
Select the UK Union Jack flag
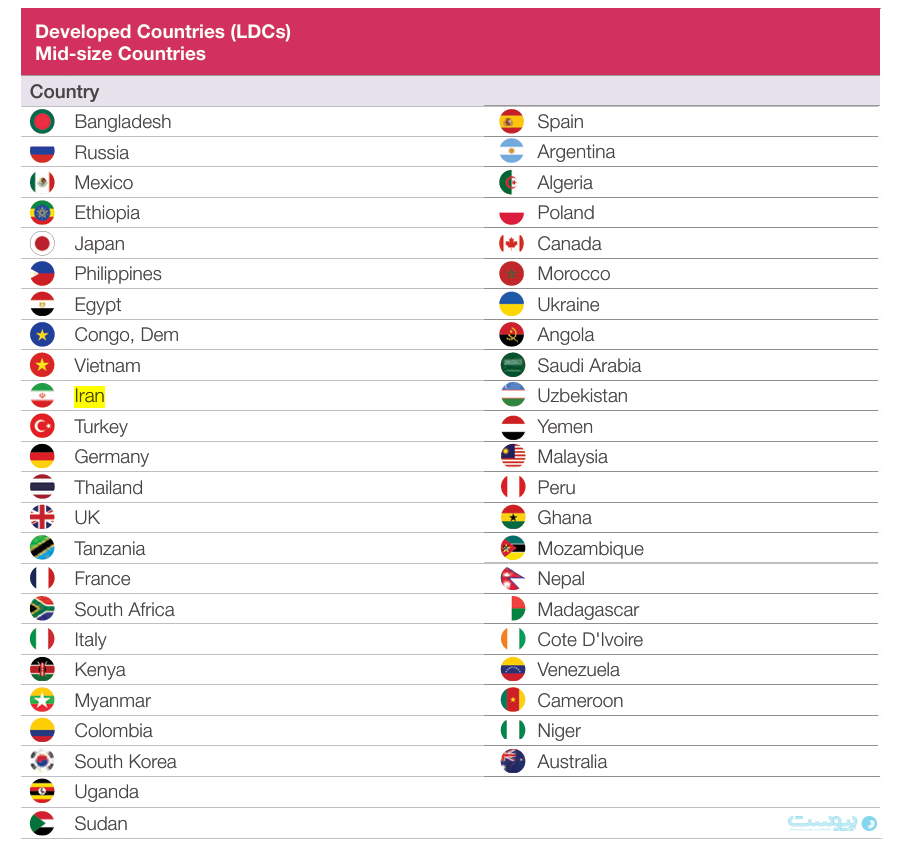click(42, 517)
